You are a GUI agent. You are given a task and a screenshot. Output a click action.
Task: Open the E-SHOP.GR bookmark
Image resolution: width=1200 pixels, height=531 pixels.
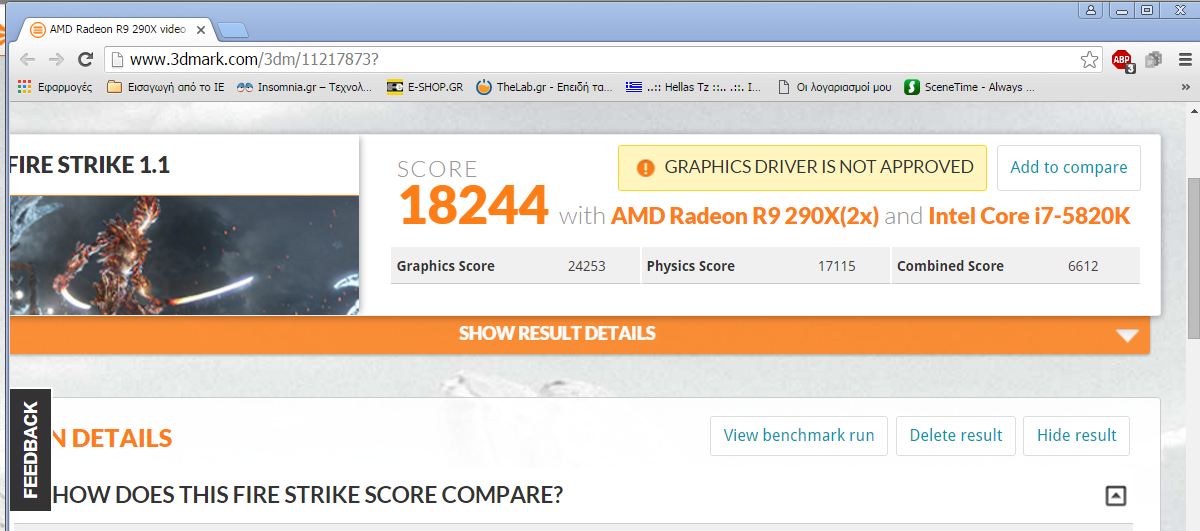click(x=425, y=87)
